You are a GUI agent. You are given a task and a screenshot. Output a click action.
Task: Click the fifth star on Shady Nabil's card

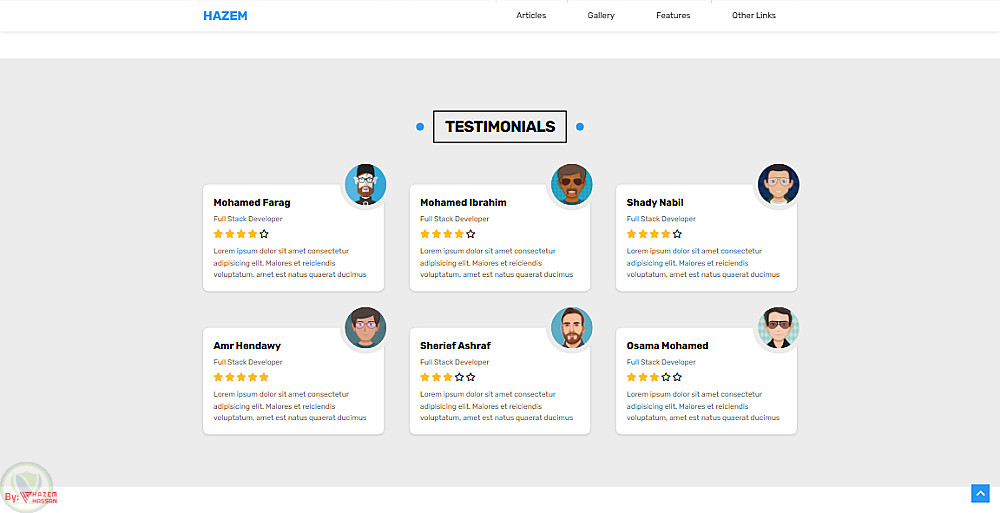(x=677, y=234)
